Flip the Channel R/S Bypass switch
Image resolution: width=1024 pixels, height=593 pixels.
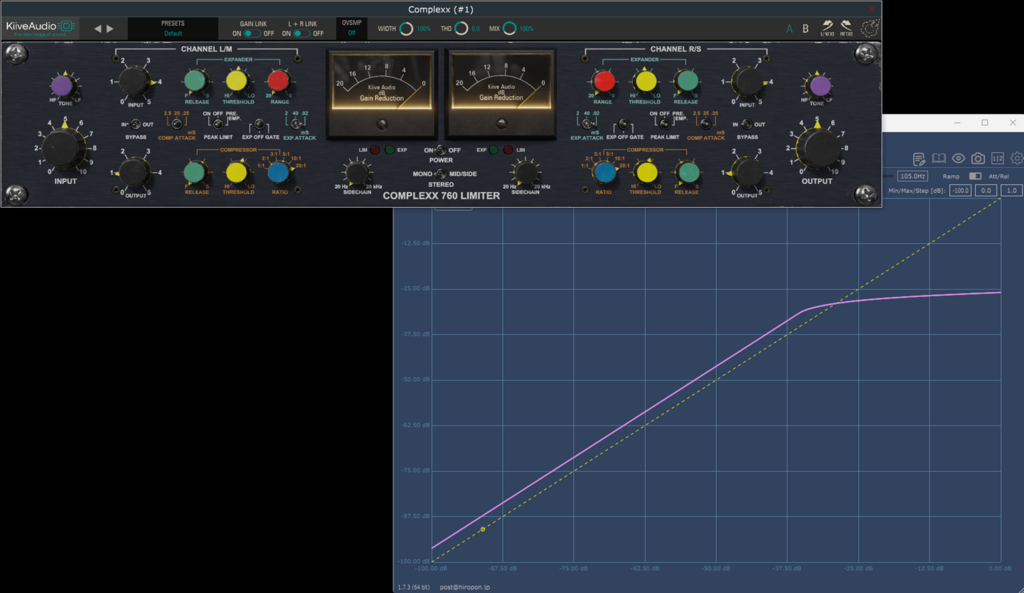point(747,124)
